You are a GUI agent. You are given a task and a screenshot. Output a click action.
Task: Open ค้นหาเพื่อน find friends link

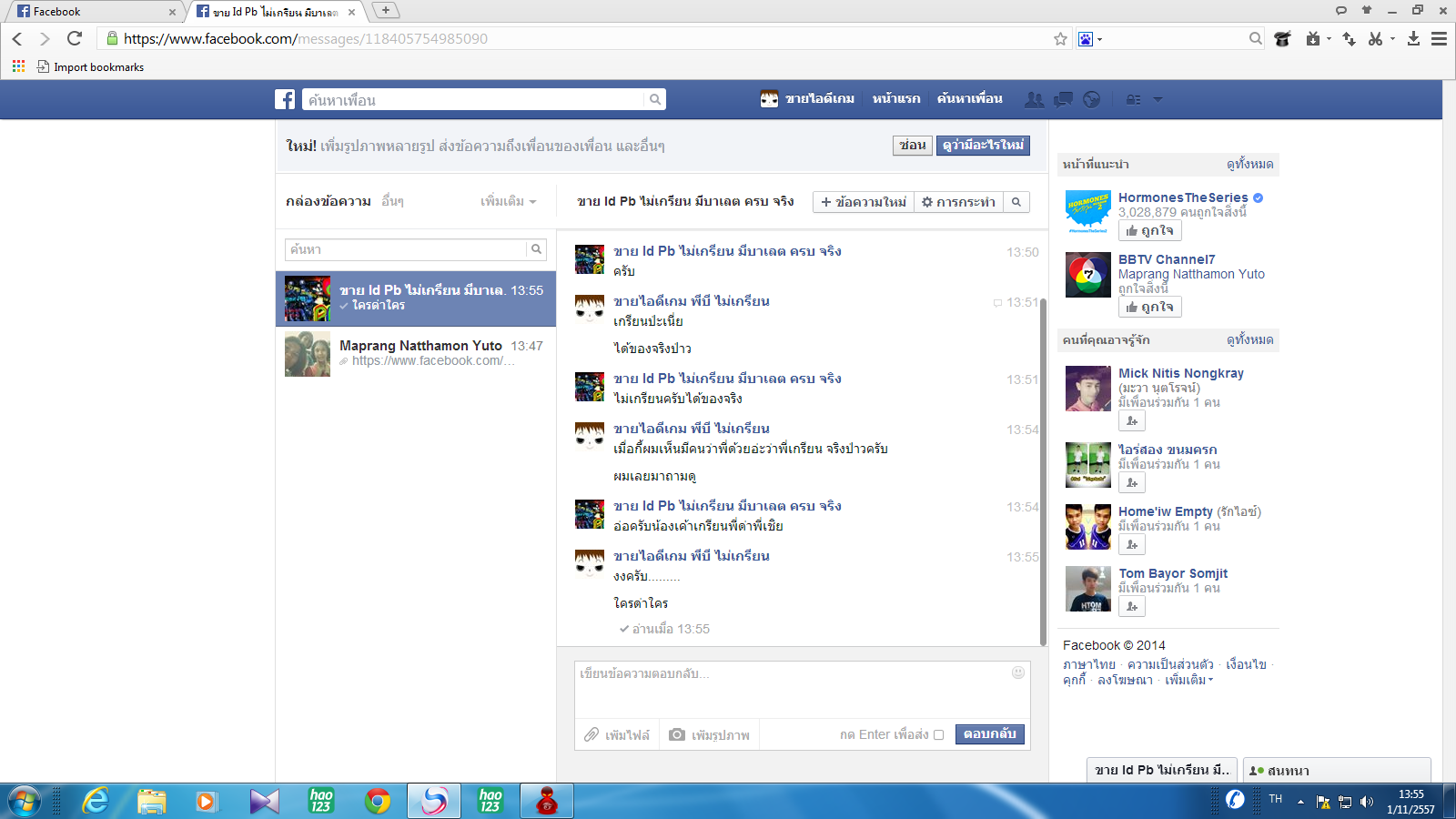pyautogui.click(x=970, y=98)
